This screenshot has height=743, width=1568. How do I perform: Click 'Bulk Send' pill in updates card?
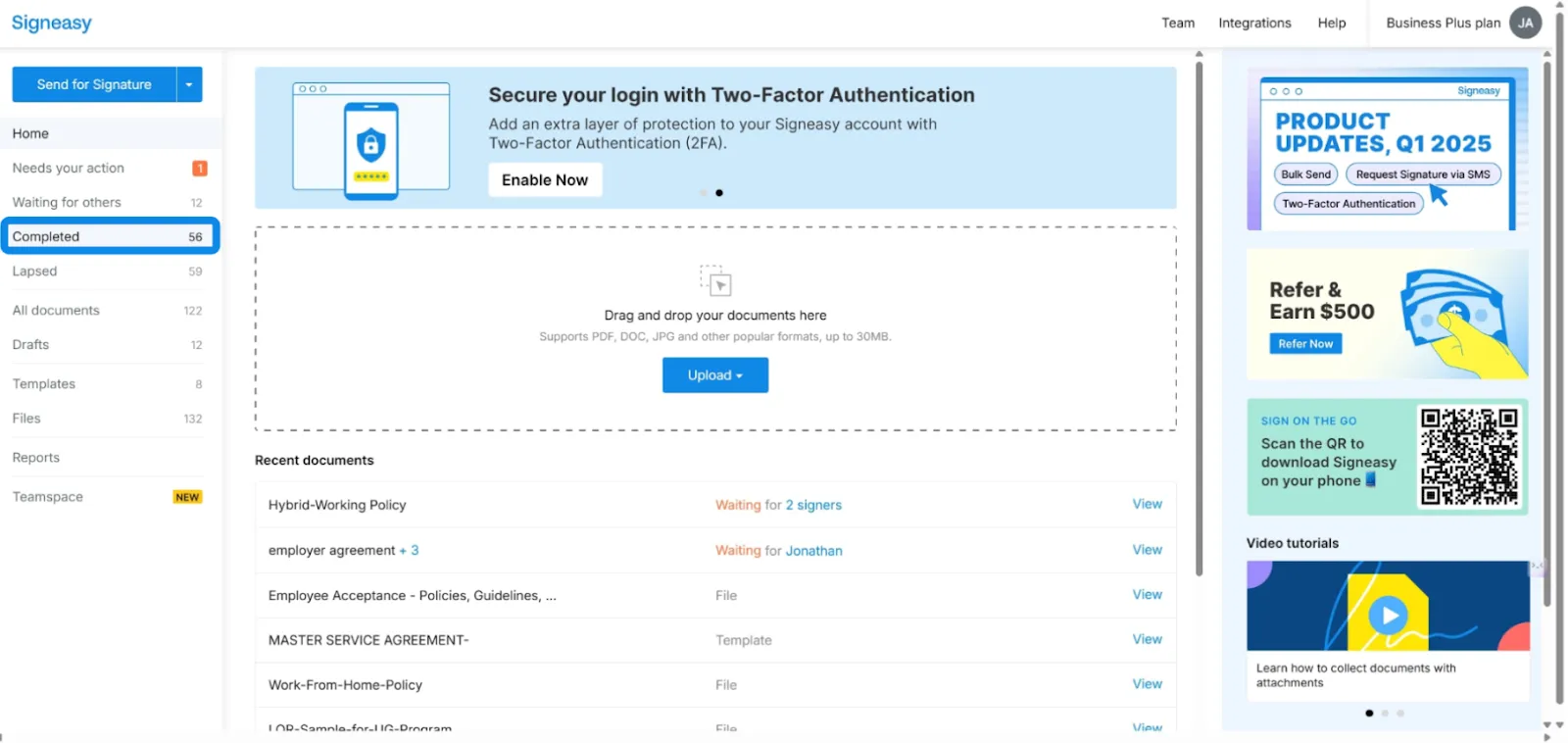click(1305, 174)
